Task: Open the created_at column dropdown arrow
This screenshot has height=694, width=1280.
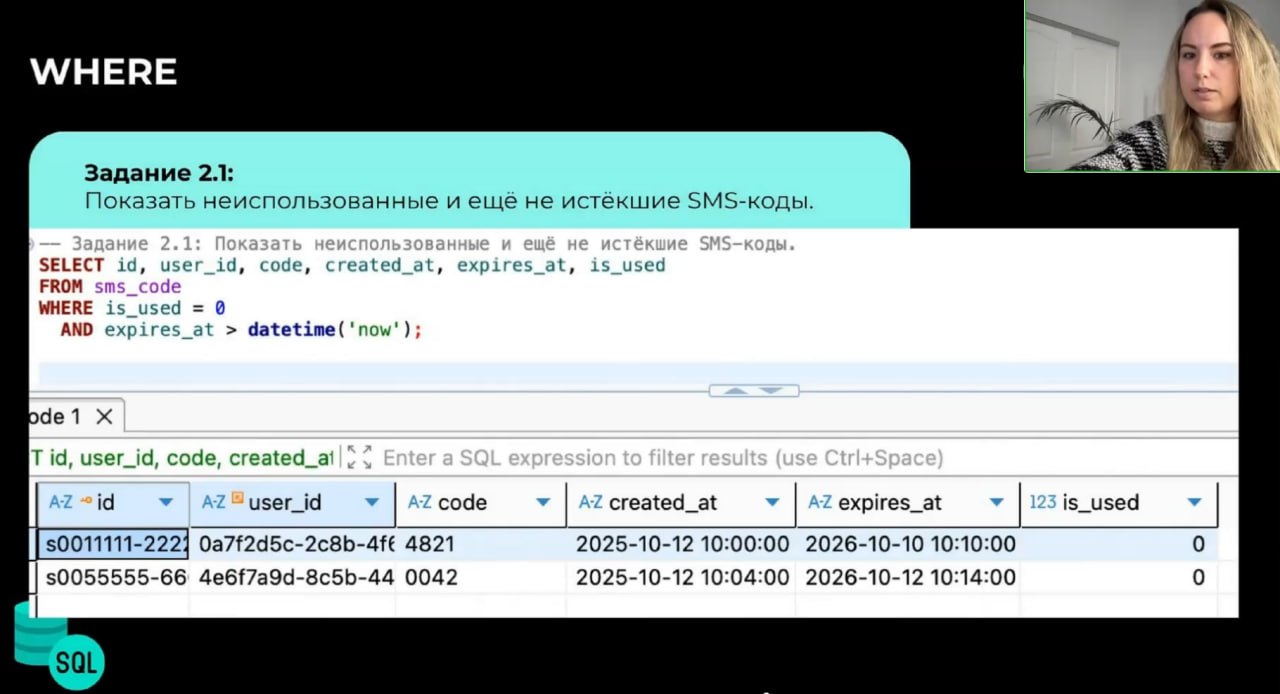Action: pos(772,502)
